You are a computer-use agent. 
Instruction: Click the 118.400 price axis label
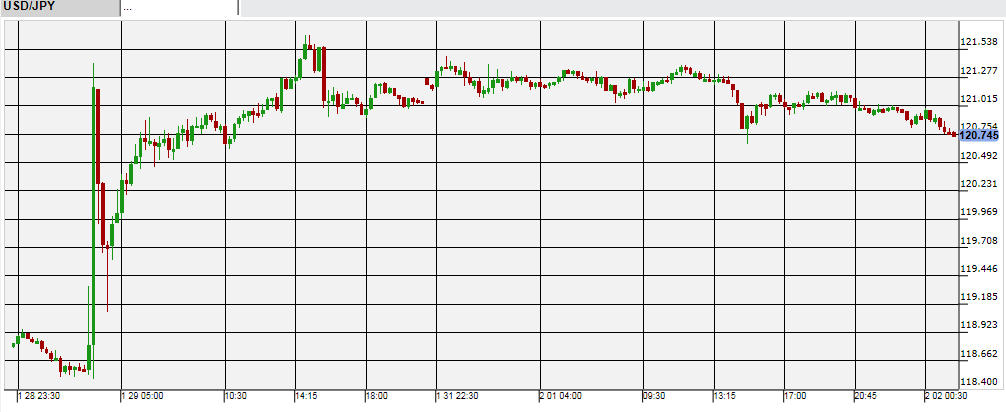click(979, 382)
